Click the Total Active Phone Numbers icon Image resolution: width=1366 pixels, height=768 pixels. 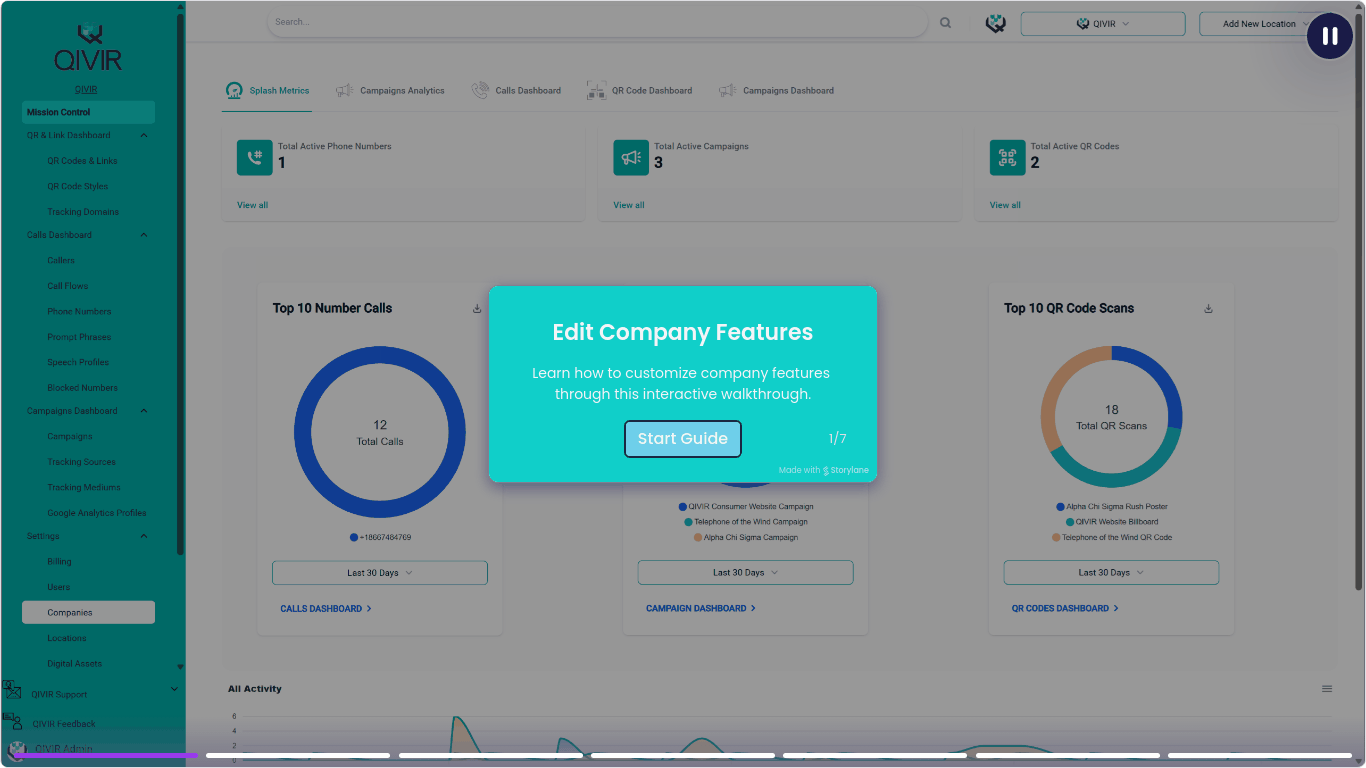click(255, 158)
